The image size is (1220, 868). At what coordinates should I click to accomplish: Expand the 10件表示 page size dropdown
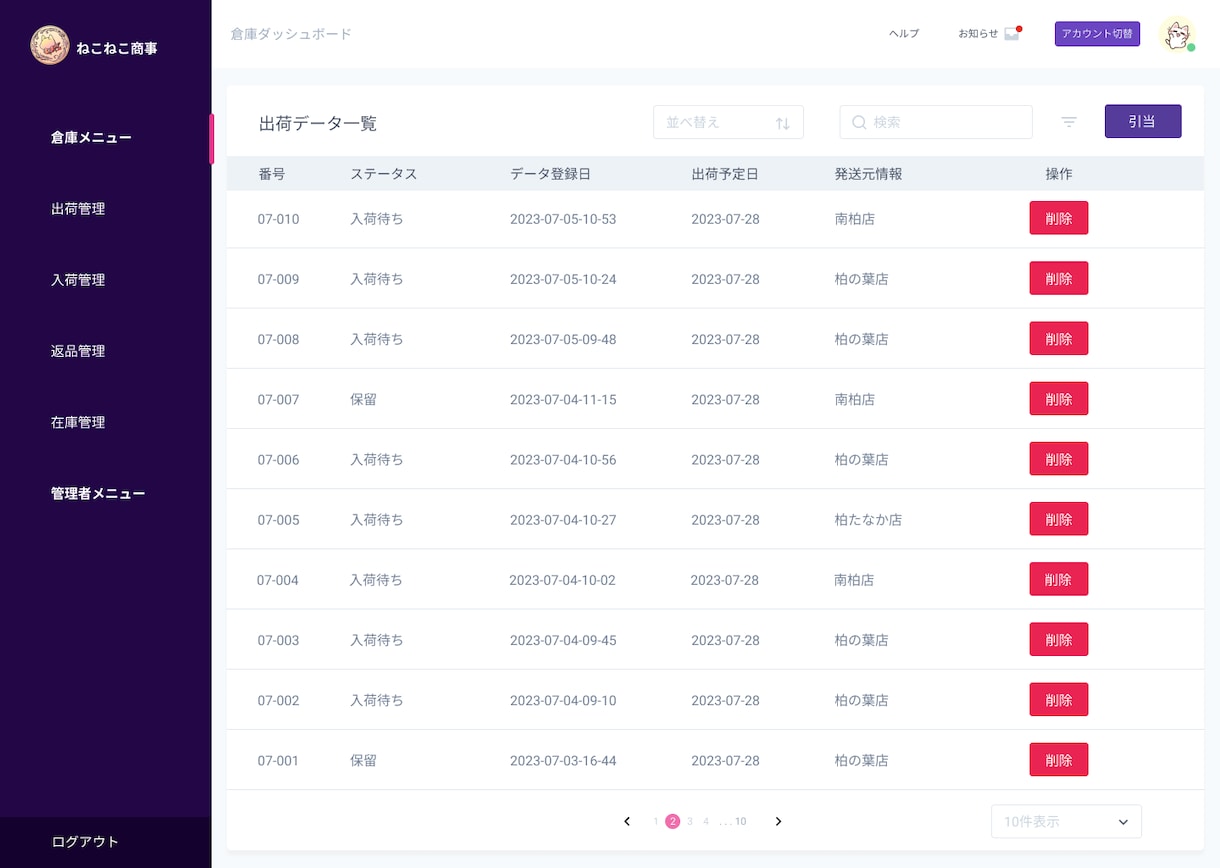pos(1066,821)
